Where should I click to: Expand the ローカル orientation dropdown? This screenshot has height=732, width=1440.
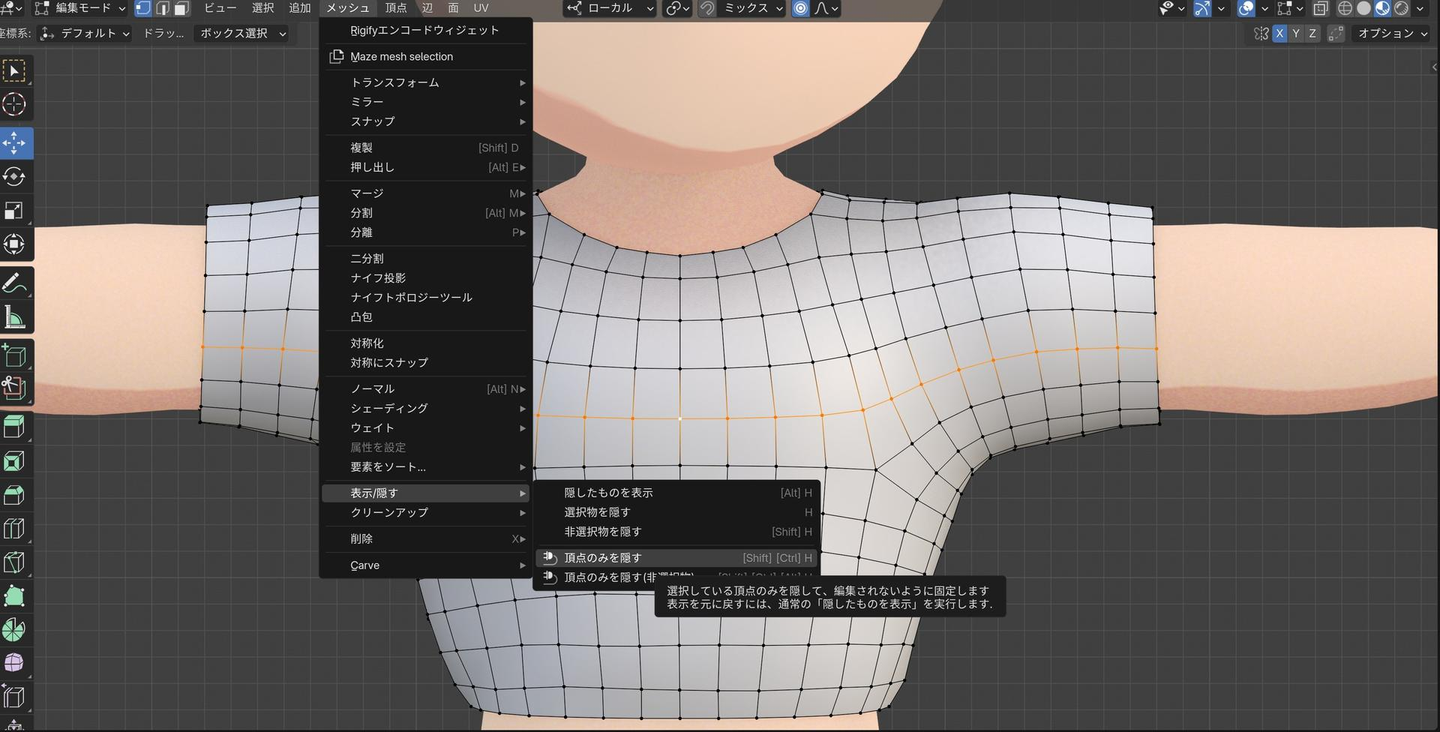coord(610,8)
